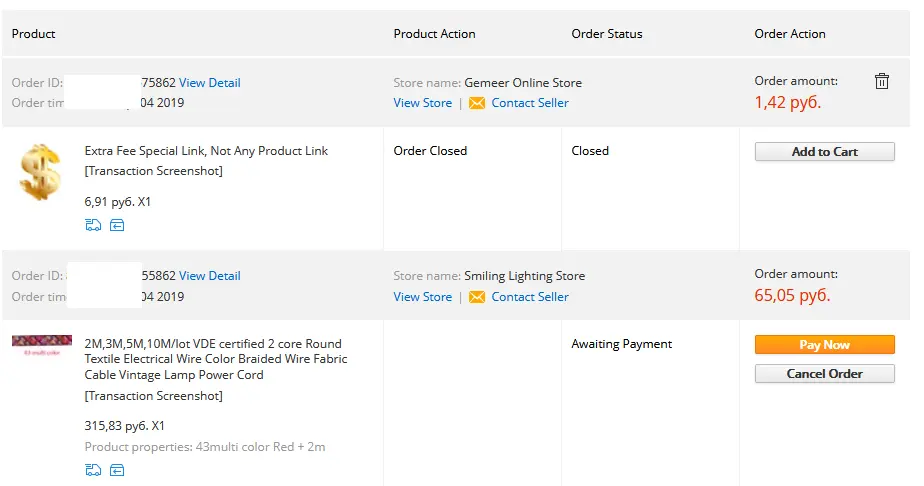Delete the Gemeer order with trash icon

[882, 81]
